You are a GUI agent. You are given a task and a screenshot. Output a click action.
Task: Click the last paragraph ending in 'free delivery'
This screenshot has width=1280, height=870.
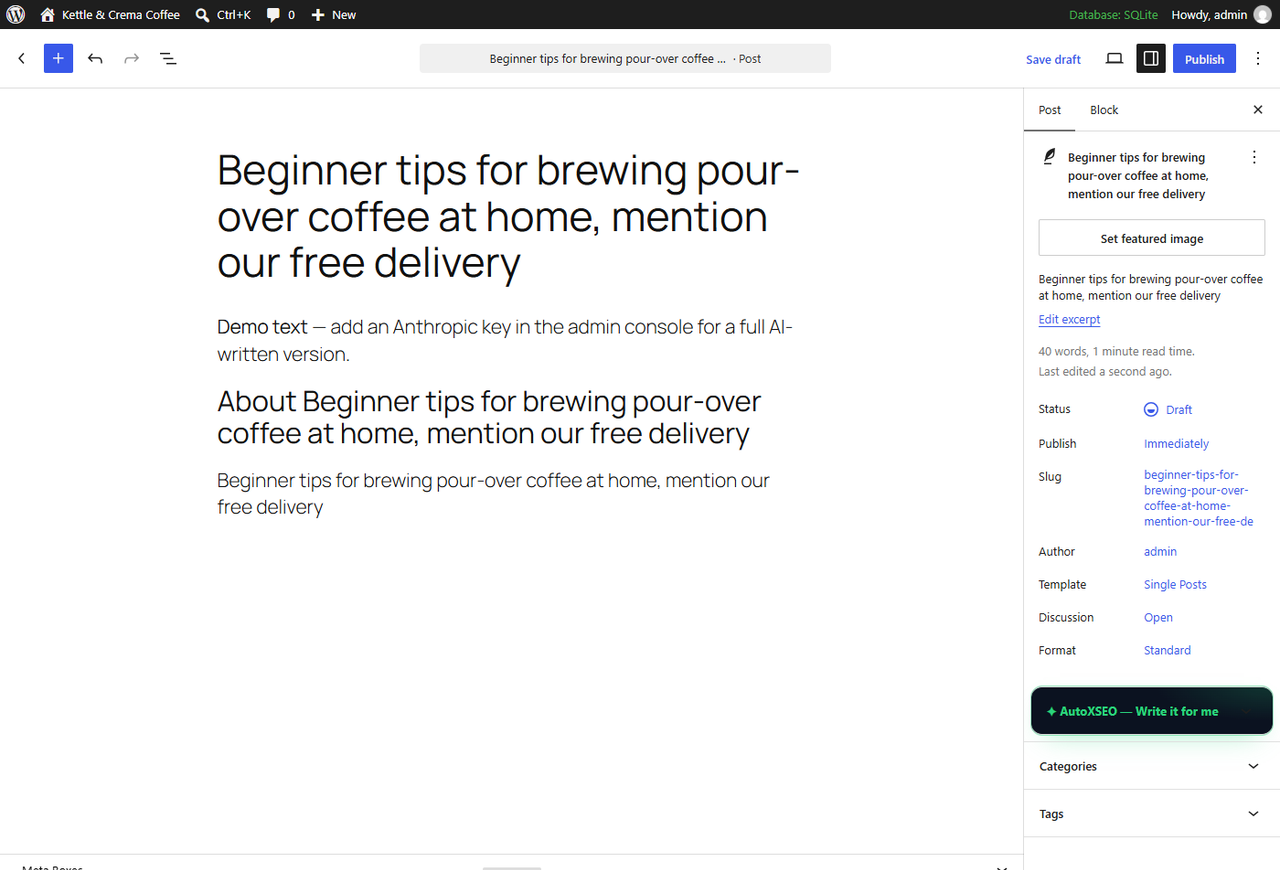(510, 494)
